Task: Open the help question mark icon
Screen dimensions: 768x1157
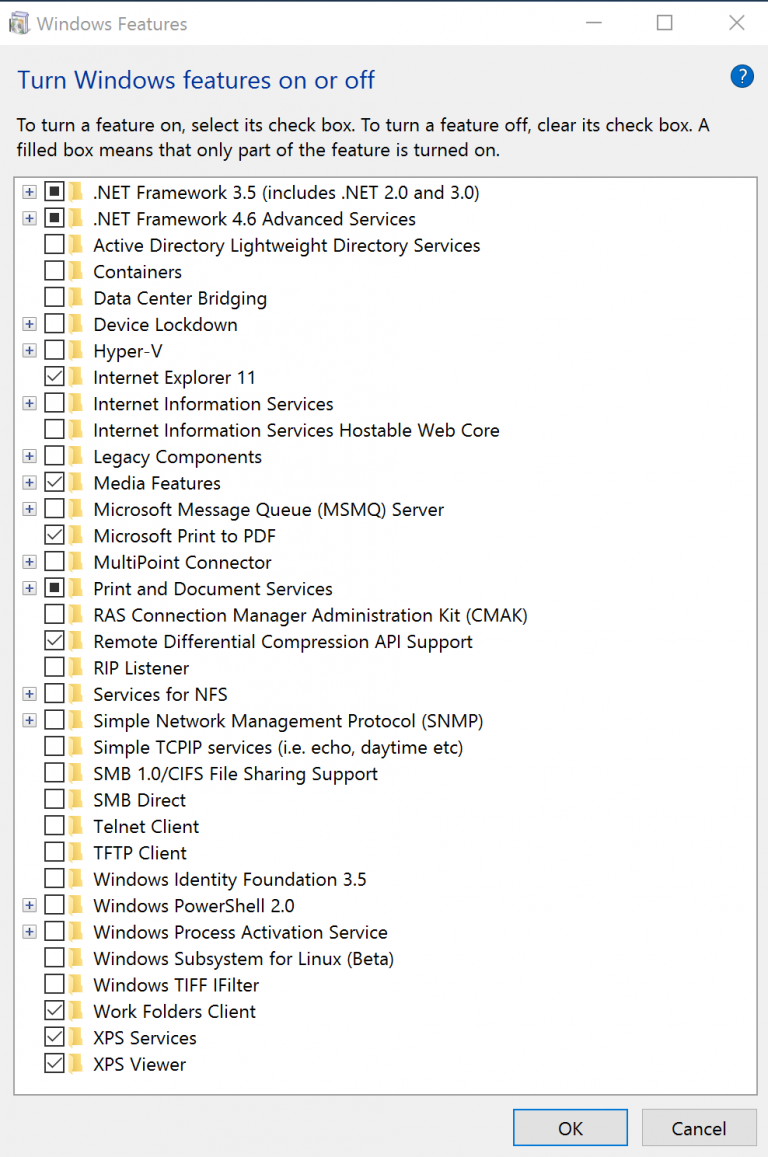Action: (x=741, y=76)
